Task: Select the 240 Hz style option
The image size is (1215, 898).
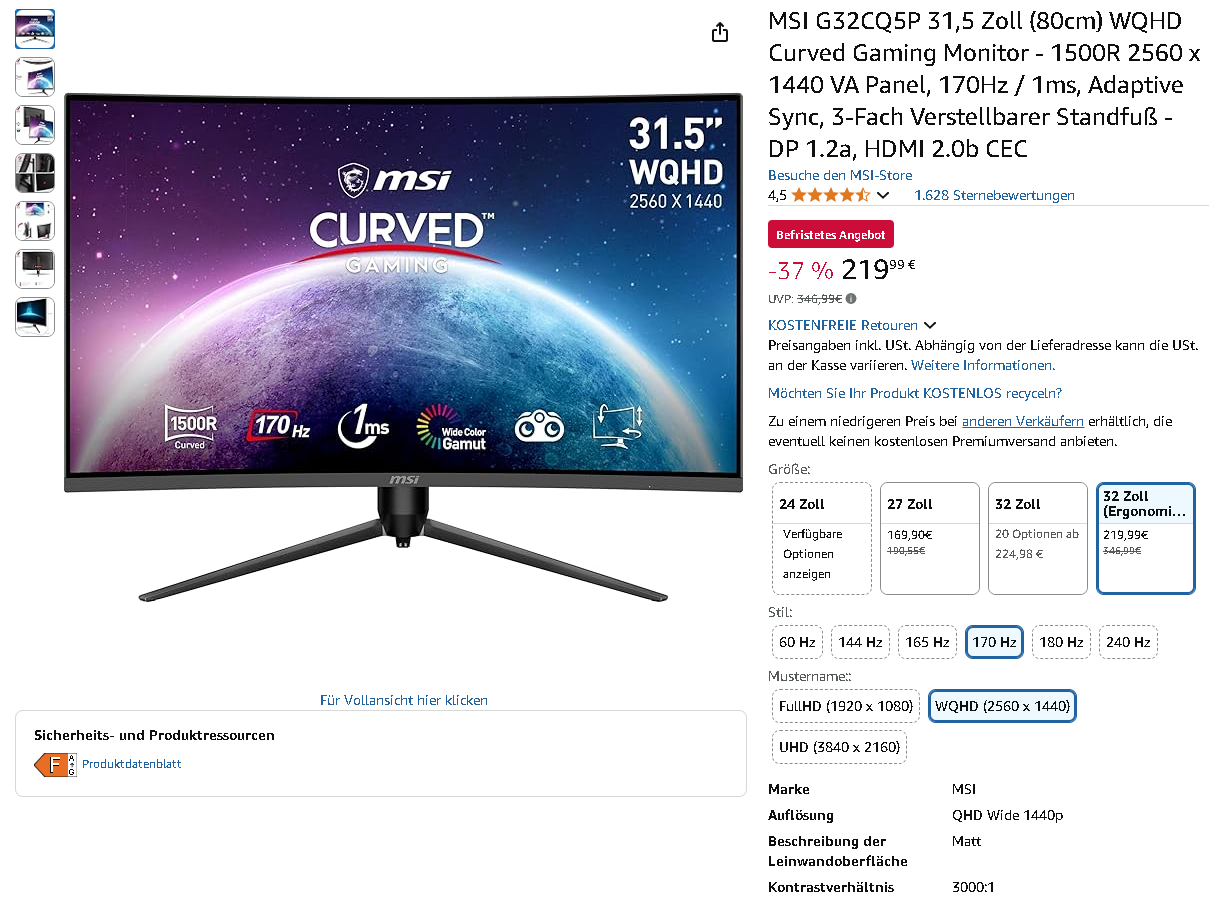Action: coord(1128,642)
